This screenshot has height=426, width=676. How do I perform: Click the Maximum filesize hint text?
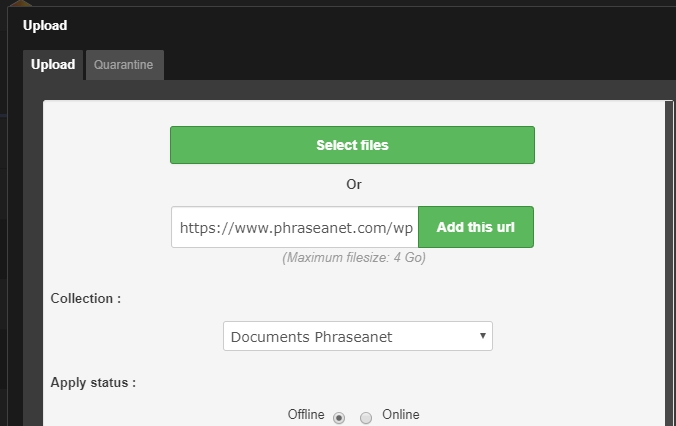click(354, 258)
